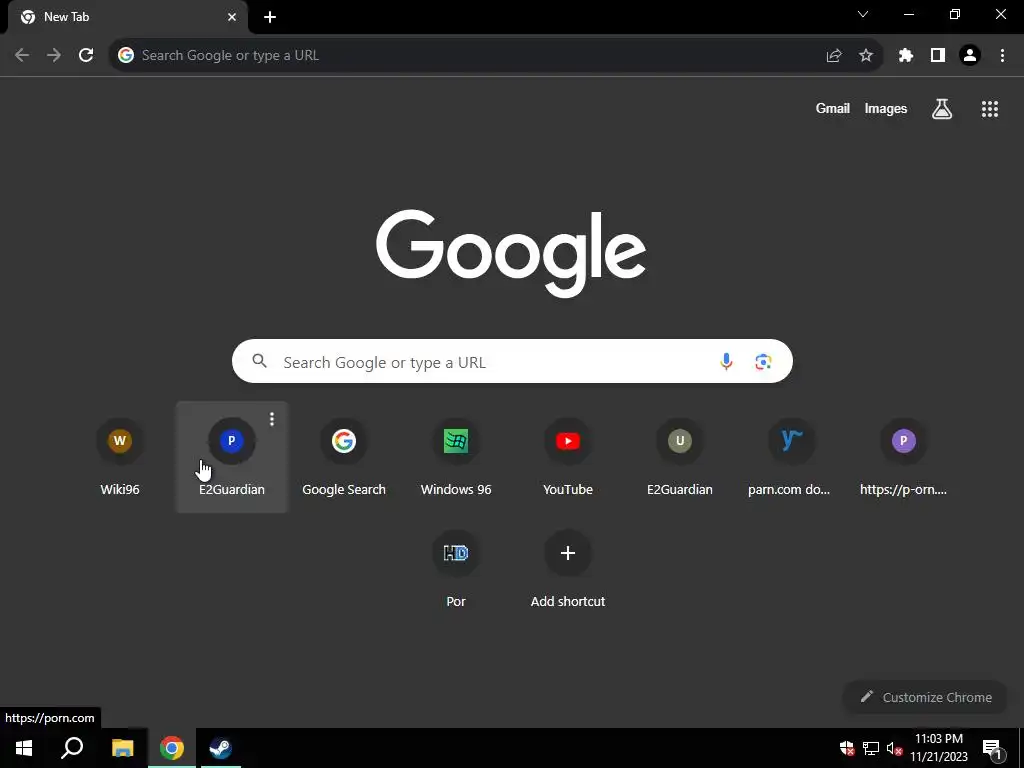
Task: Open the Windows 96 shortcut
Action: point(456,457)
